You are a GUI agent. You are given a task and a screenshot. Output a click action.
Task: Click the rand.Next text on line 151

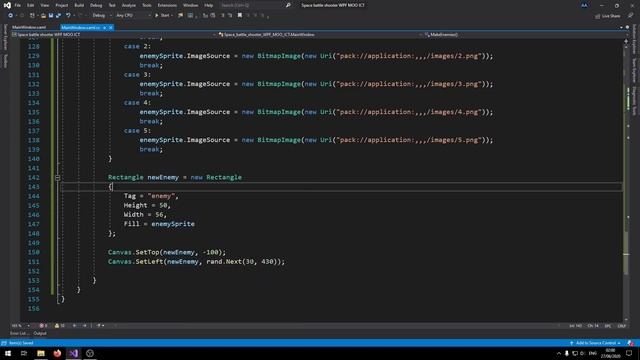(x=224, y=262)
